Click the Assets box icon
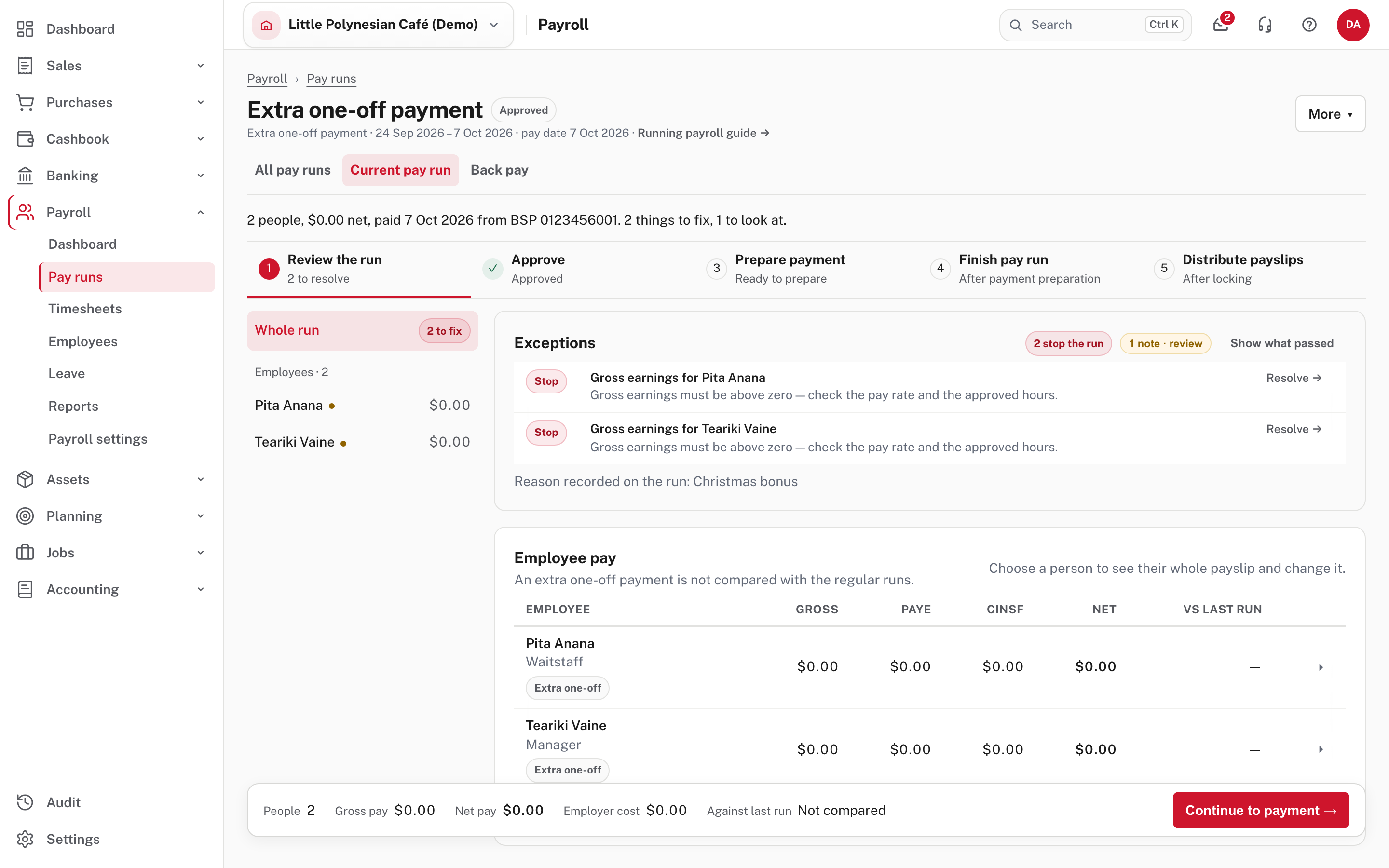The image size is (1389, 868). coord(25,479)
